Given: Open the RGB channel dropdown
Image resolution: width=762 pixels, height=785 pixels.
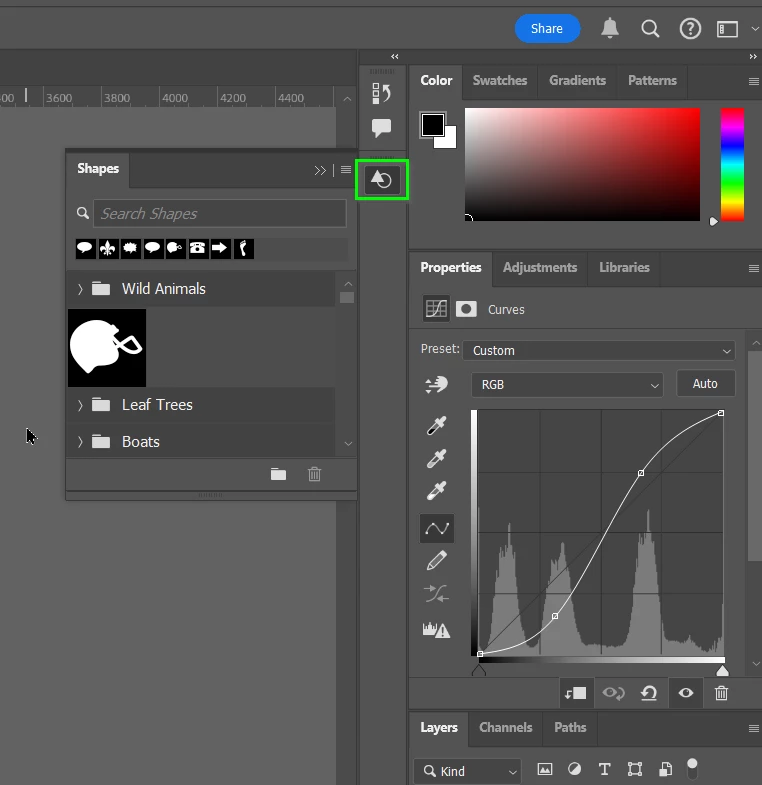Looking at the screenshot, I should click(x=567, y=384).
